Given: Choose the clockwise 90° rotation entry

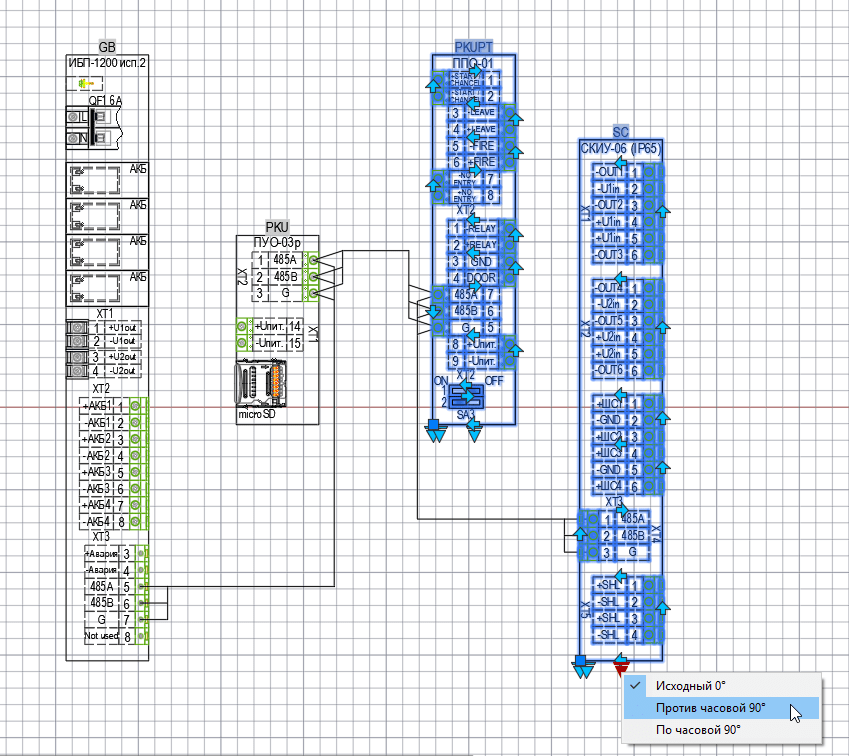Looking at the screenshot, I should [698, 730].
